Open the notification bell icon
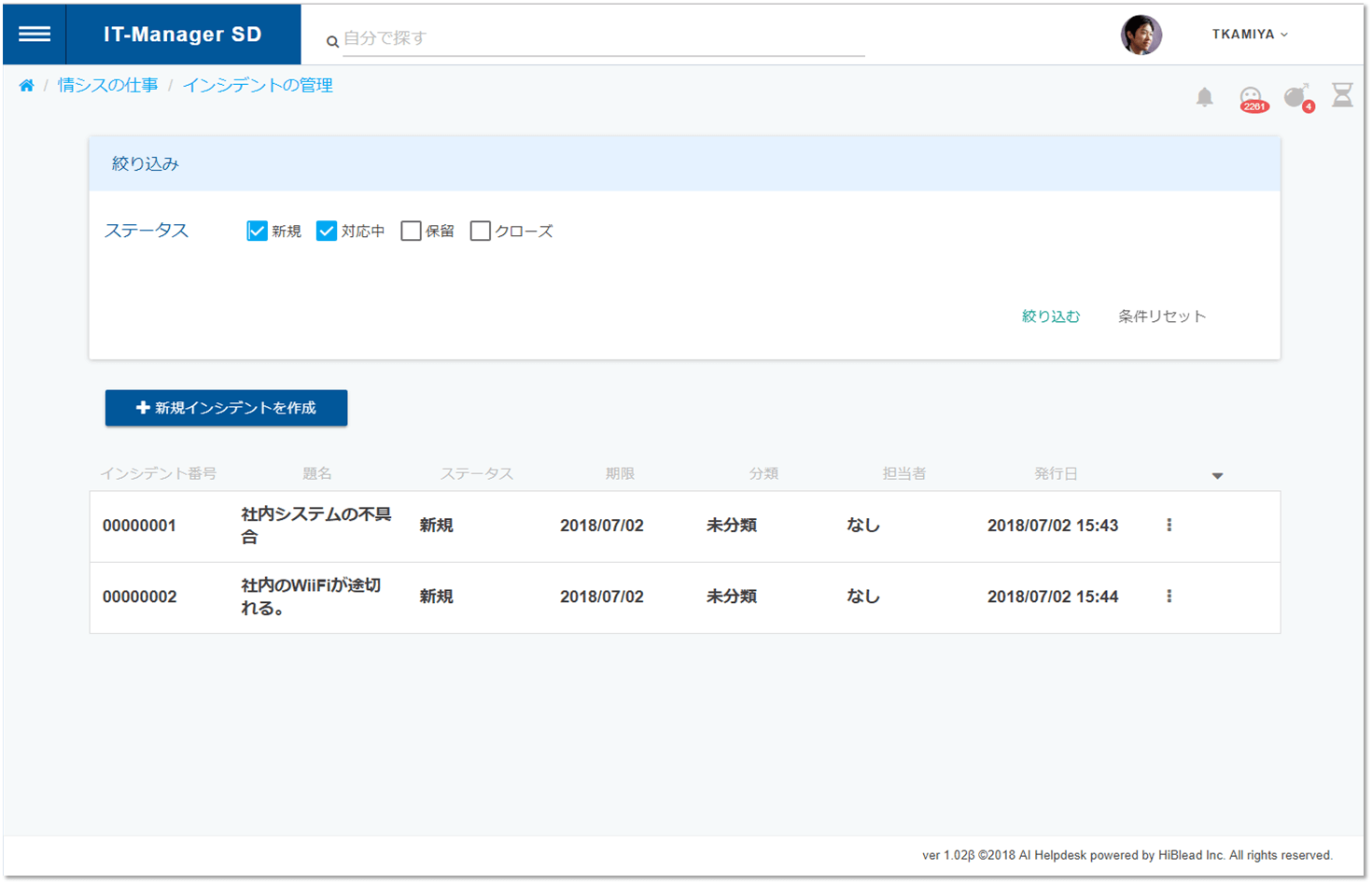This screenshot has height=884, width=1372. [x=1204, y=96]
